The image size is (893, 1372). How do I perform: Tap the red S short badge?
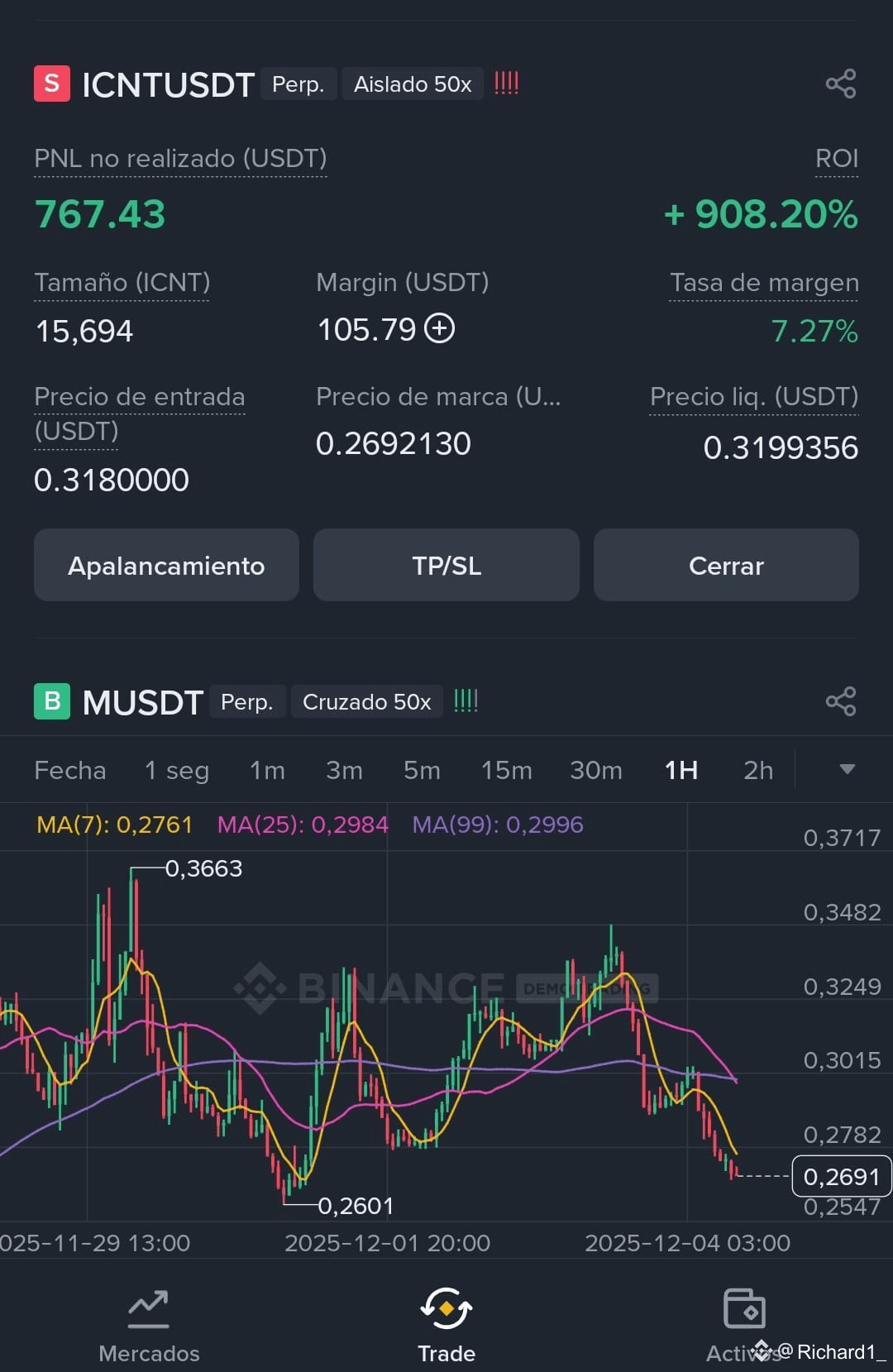click(52, 84)
